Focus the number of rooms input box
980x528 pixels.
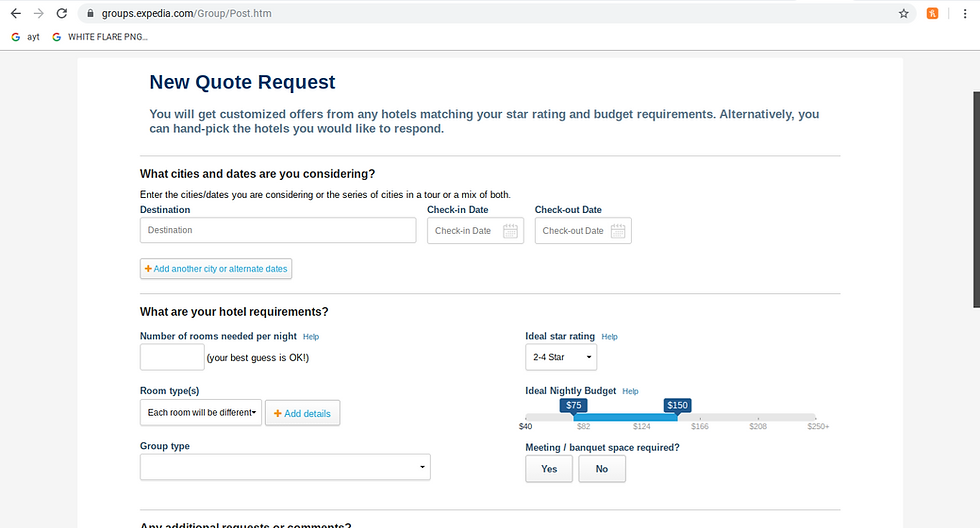click(172, 357)
